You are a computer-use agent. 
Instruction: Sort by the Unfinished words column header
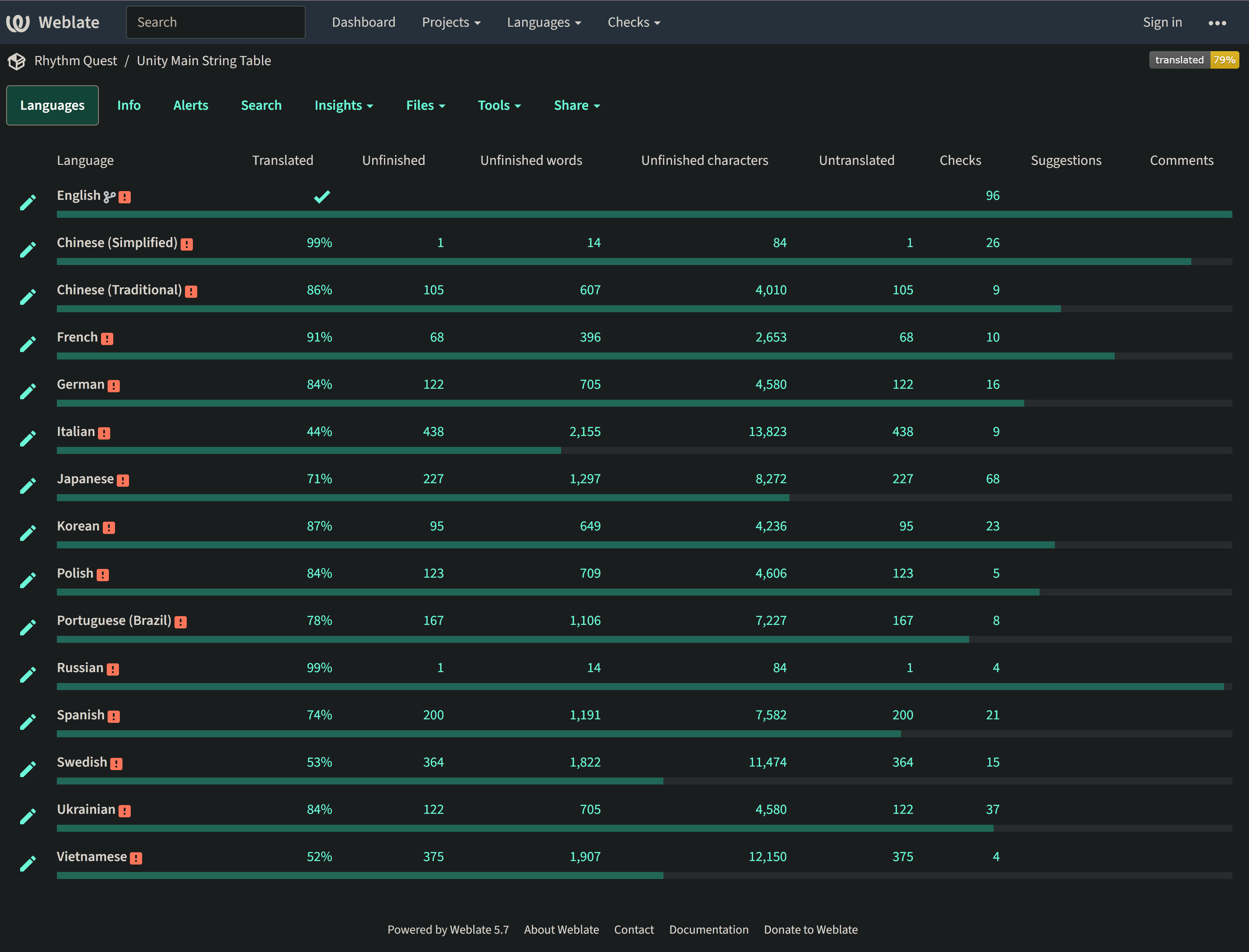[x=531, y=160]
